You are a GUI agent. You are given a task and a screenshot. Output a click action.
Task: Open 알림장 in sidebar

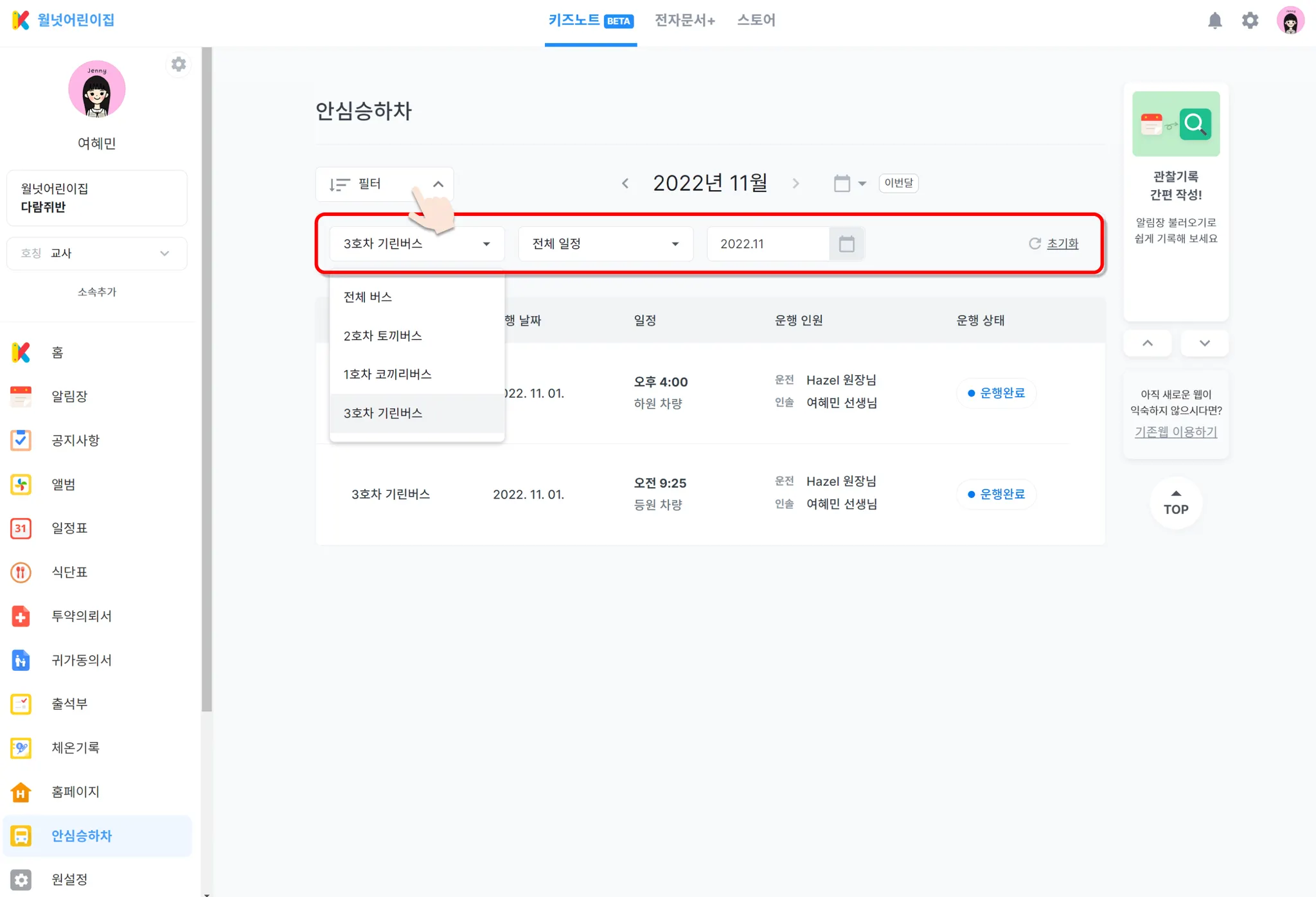(x=69, y=396)
